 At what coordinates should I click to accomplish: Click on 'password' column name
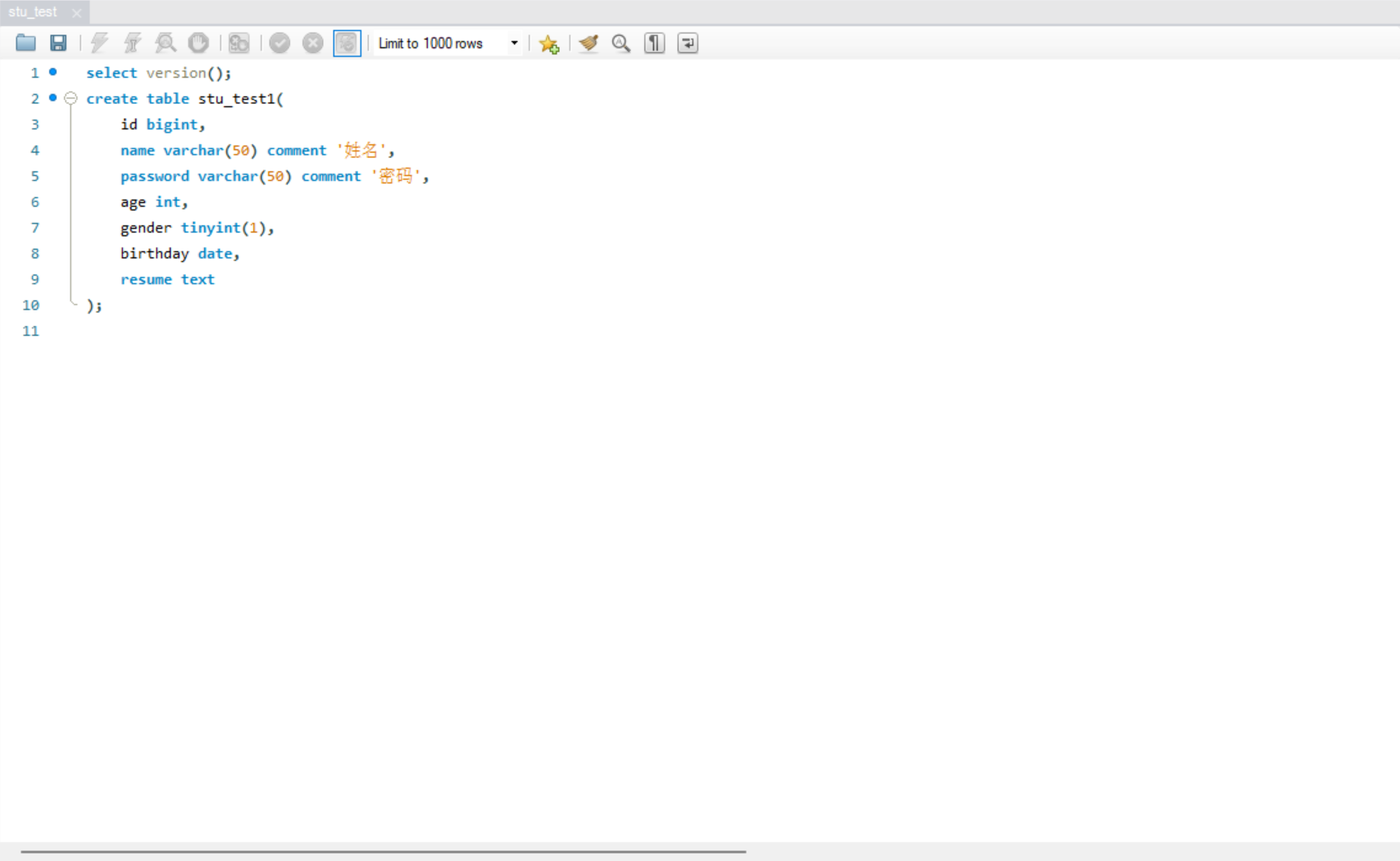(155, 176)
